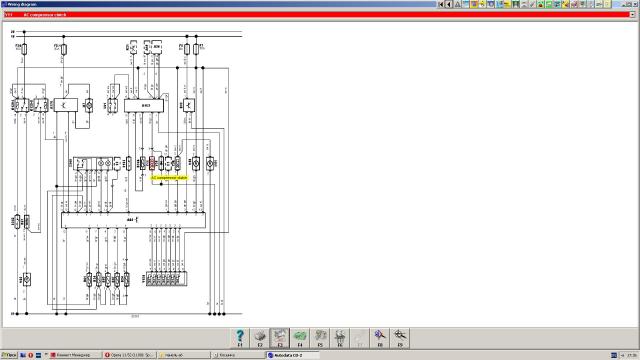Click the first back arrow in top toolbar

441,4
